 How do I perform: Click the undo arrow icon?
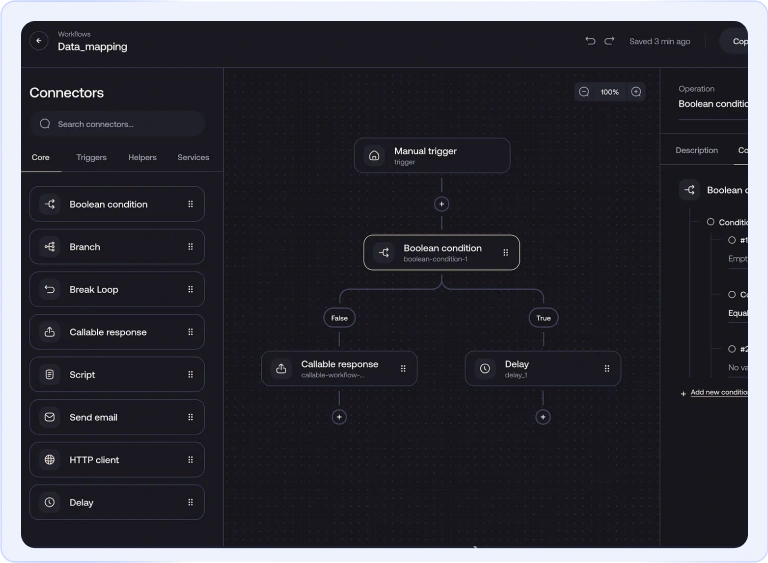590,41
